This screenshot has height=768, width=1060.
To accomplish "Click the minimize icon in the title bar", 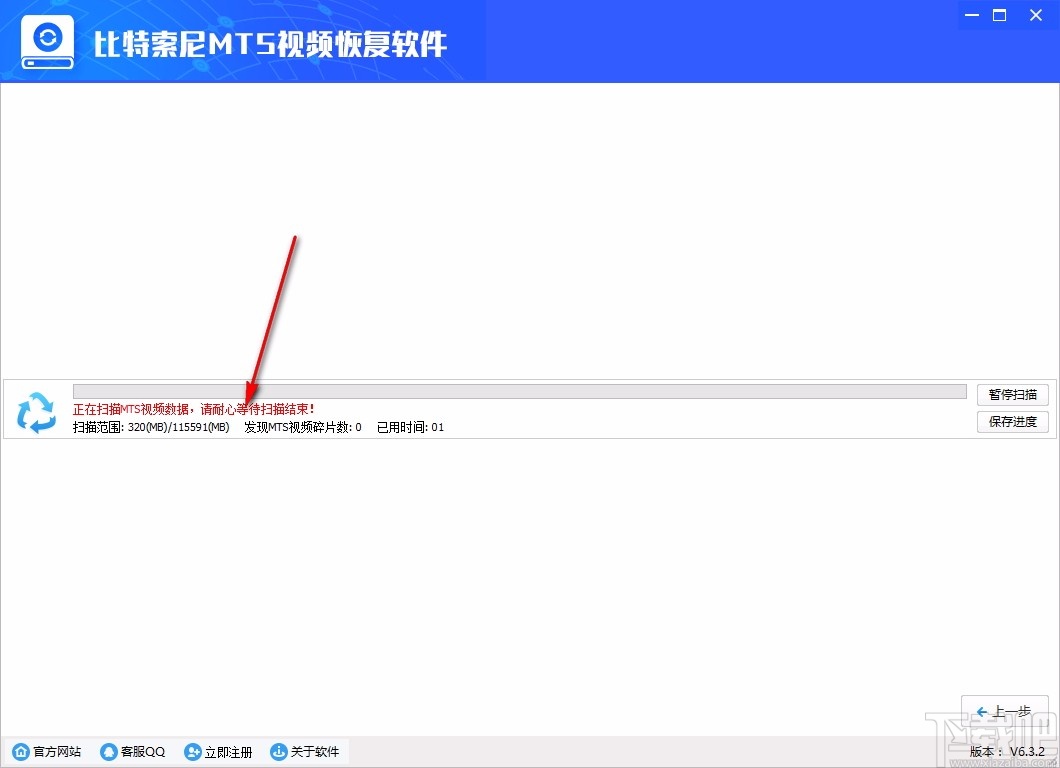I will (x=970, y=15).
